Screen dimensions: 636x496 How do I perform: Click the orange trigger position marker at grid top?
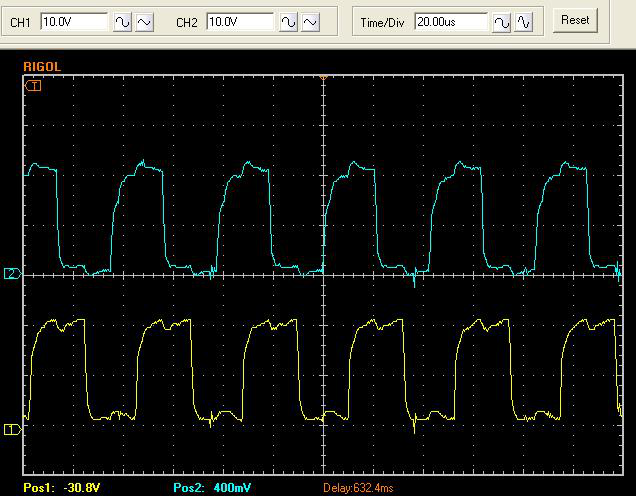pyautogui.click(x=323, y=77)
